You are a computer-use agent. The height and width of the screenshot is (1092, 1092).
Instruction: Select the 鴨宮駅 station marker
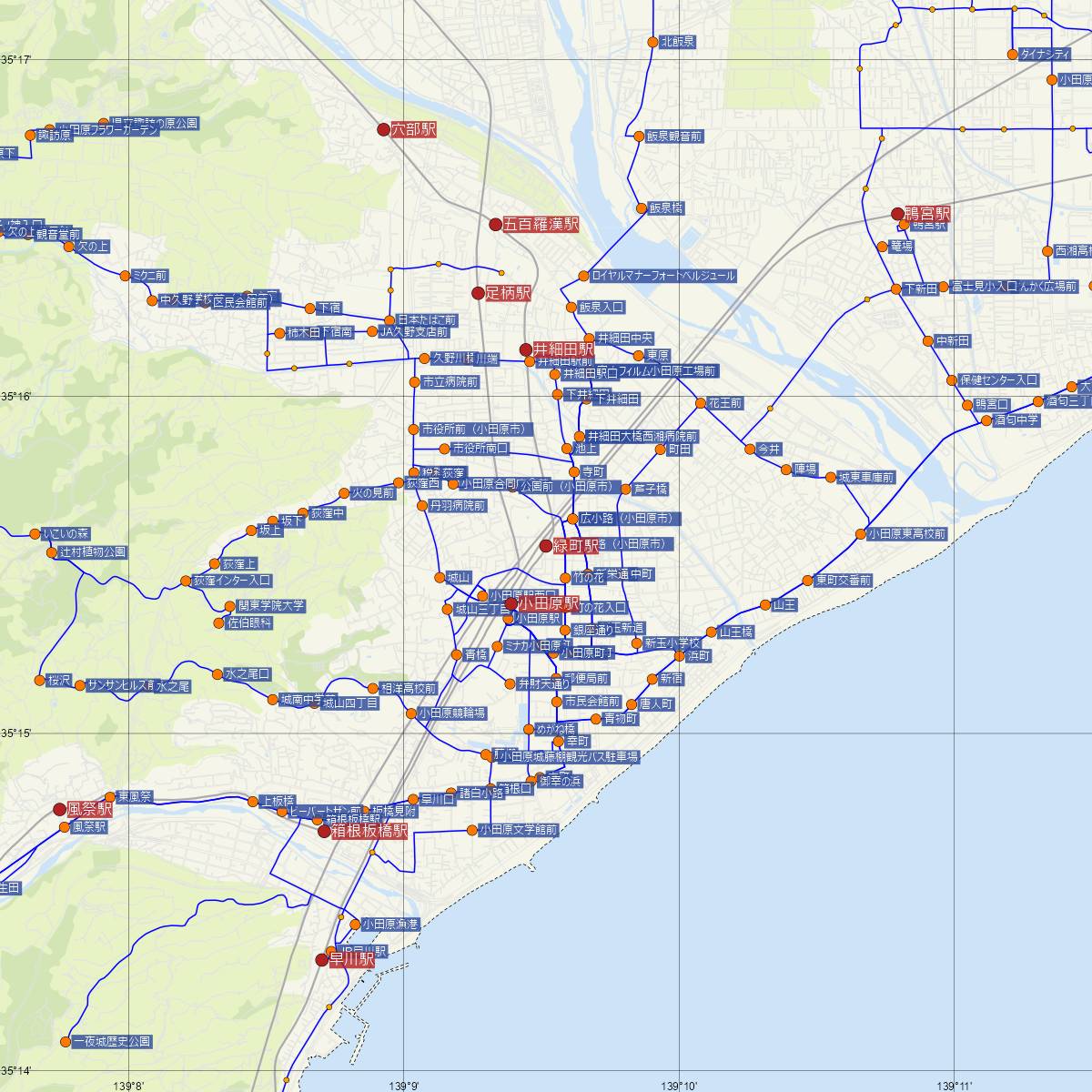pyautogui.click(x=897, y=215)
